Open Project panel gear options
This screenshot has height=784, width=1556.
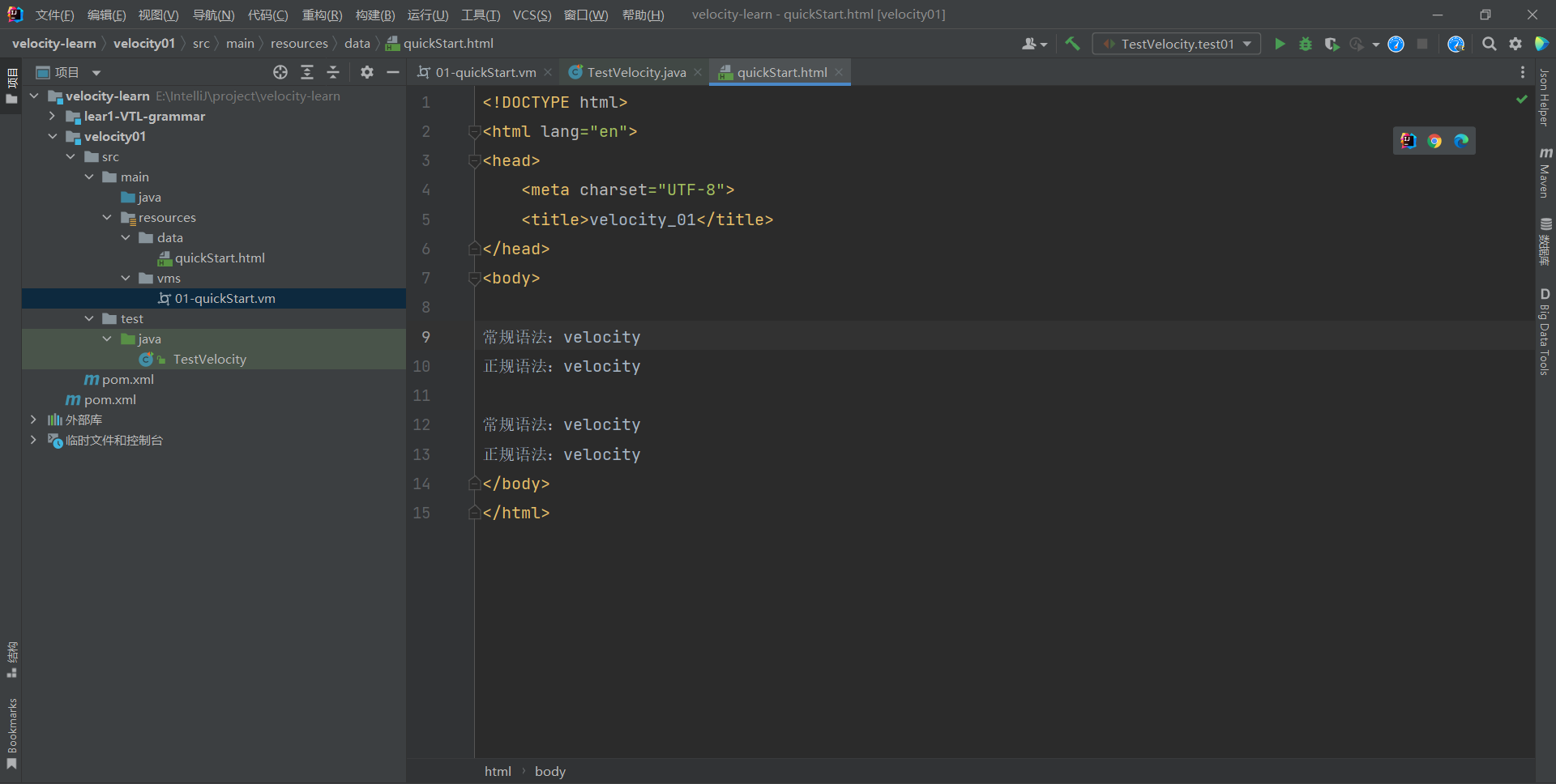point(367,72)
